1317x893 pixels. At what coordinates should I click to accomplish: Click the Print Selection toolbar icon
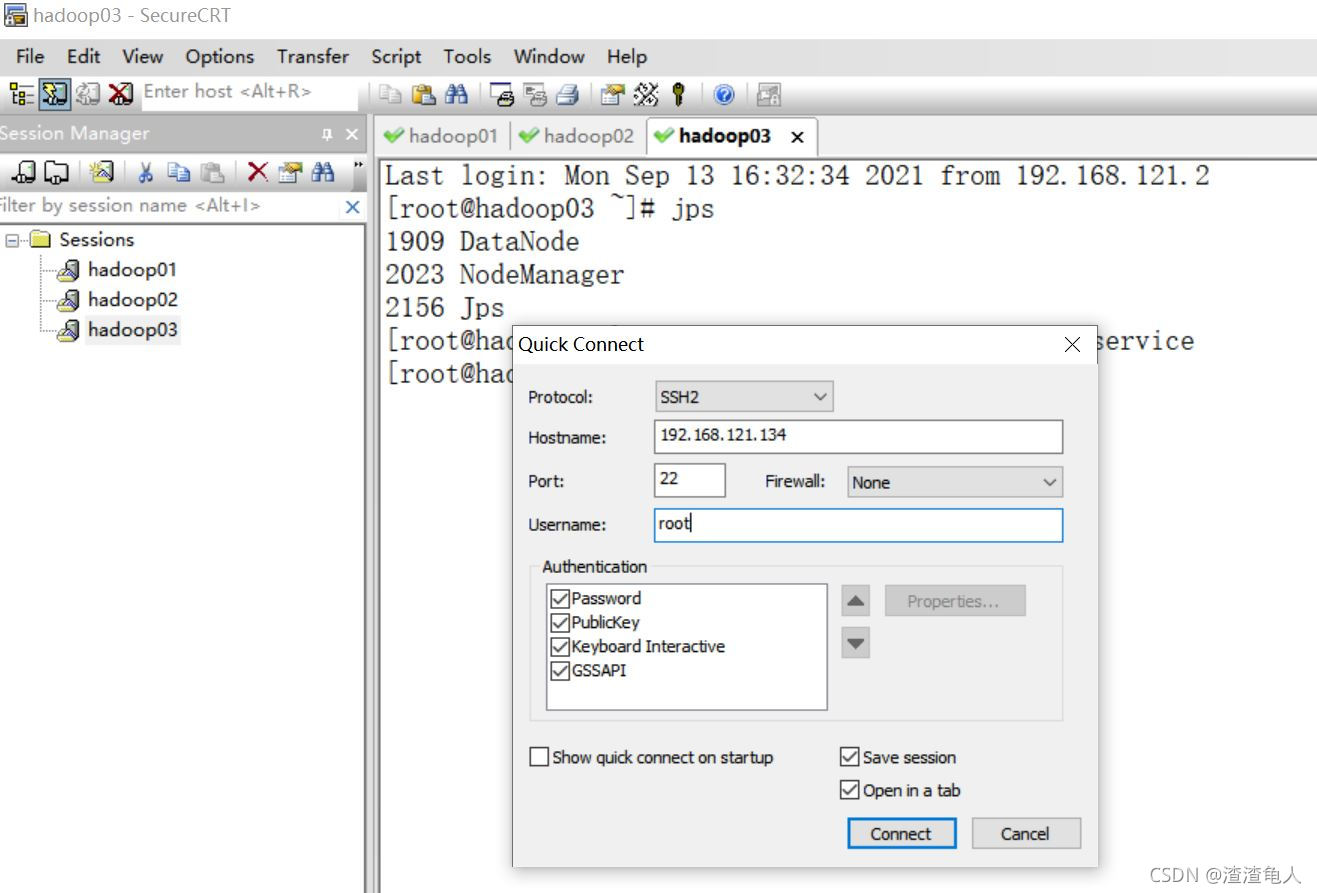(x=534, y=94)
